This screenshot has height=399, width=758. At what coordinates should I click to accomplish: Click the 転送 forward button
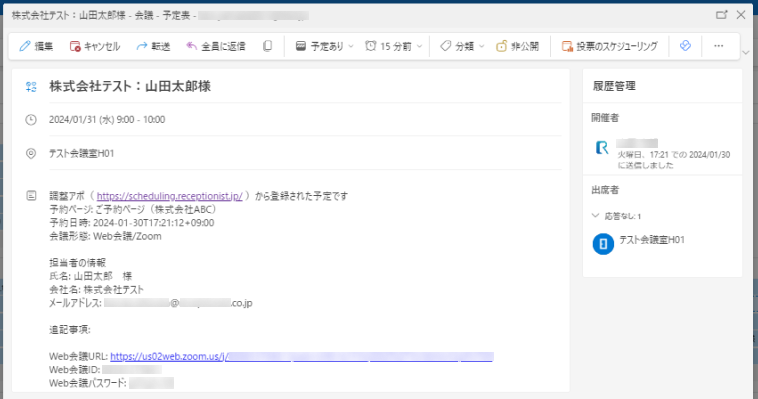tap(153, 46)
